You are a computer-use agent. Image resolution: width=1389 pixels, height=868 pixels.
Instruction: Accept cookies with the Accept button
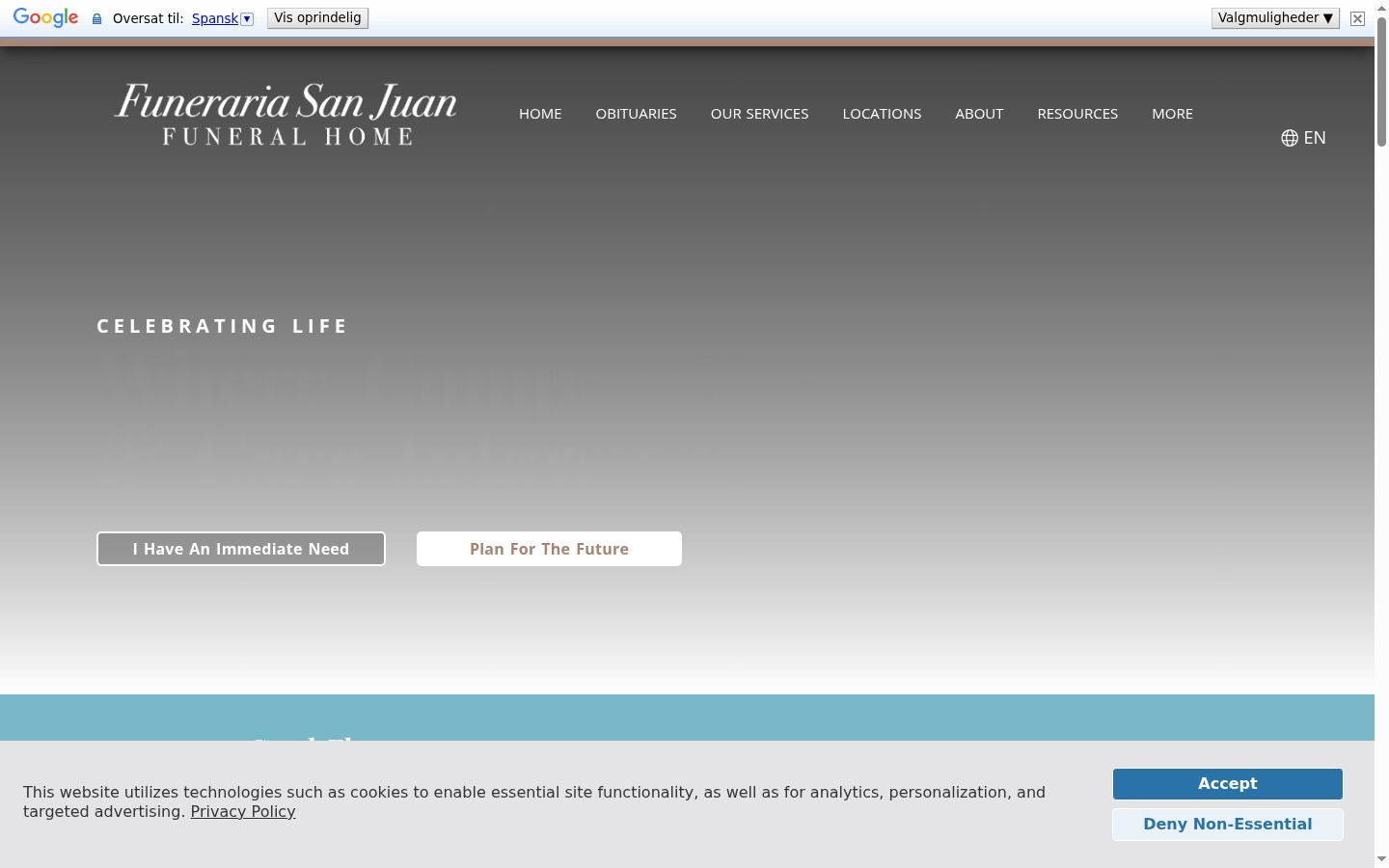tap(1227, 784)
